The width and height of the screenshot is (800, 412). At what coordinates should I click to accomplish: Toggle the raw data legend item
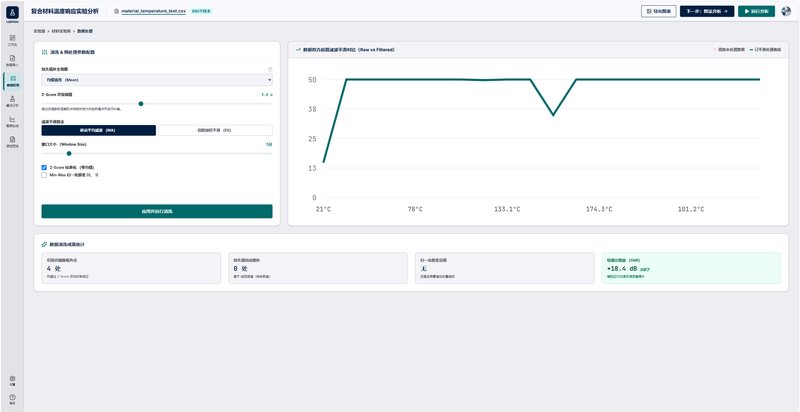tap(729, 50)
